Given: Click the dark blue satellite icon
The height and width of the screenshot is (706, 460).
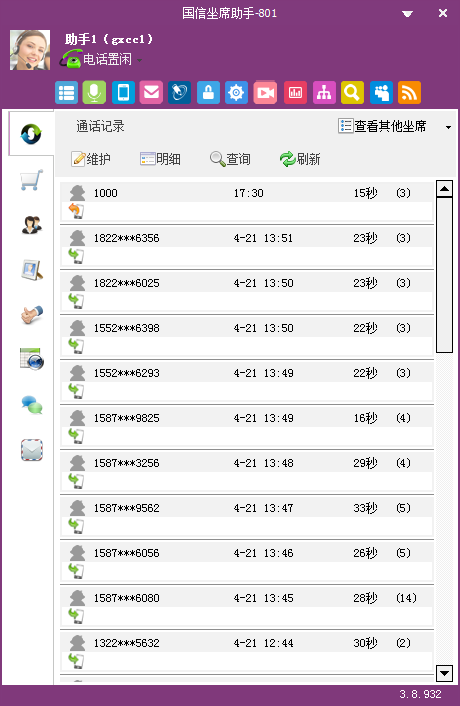Looking at the screenshot, I should click(179, 93).
